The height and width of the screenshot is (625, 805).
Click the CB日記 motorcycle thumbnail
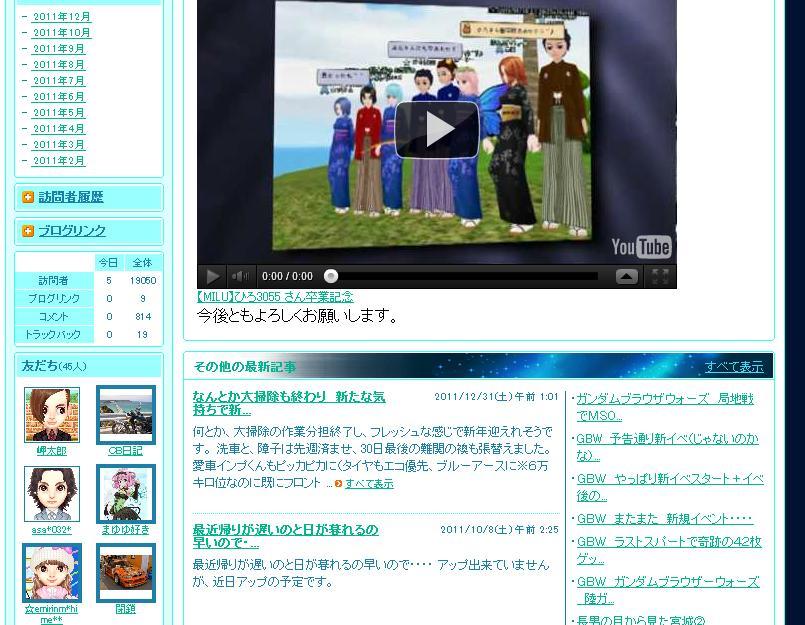pyautogui.click(x=126, y=415)
